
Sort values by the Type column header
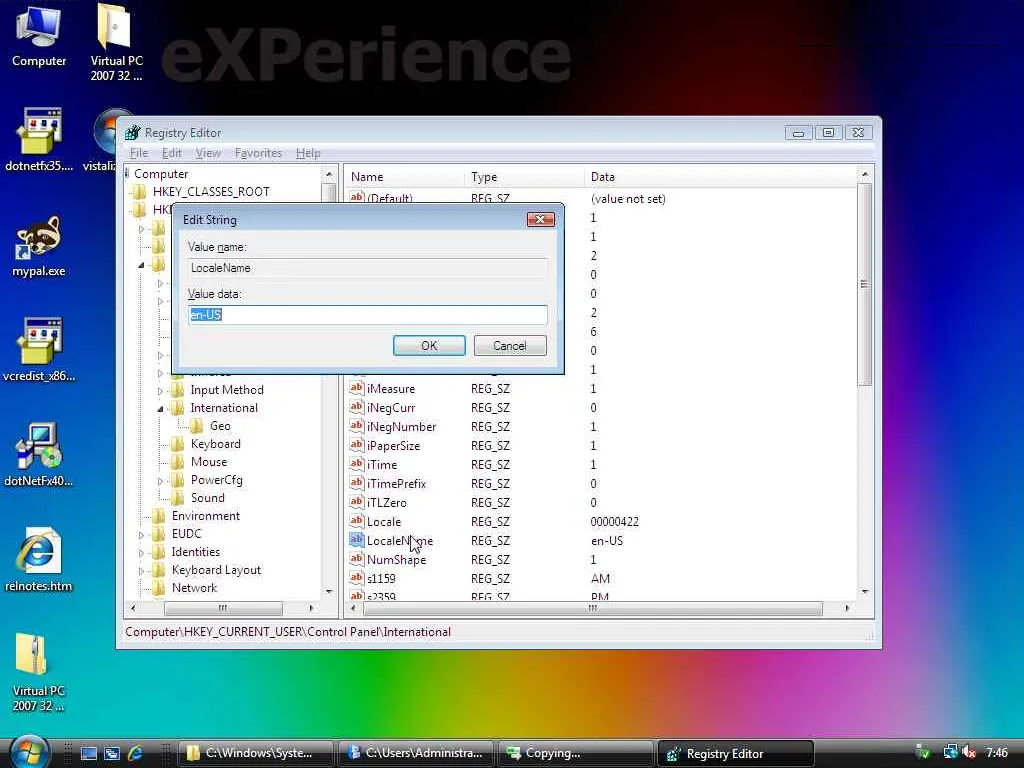click(x=524, y=177)
